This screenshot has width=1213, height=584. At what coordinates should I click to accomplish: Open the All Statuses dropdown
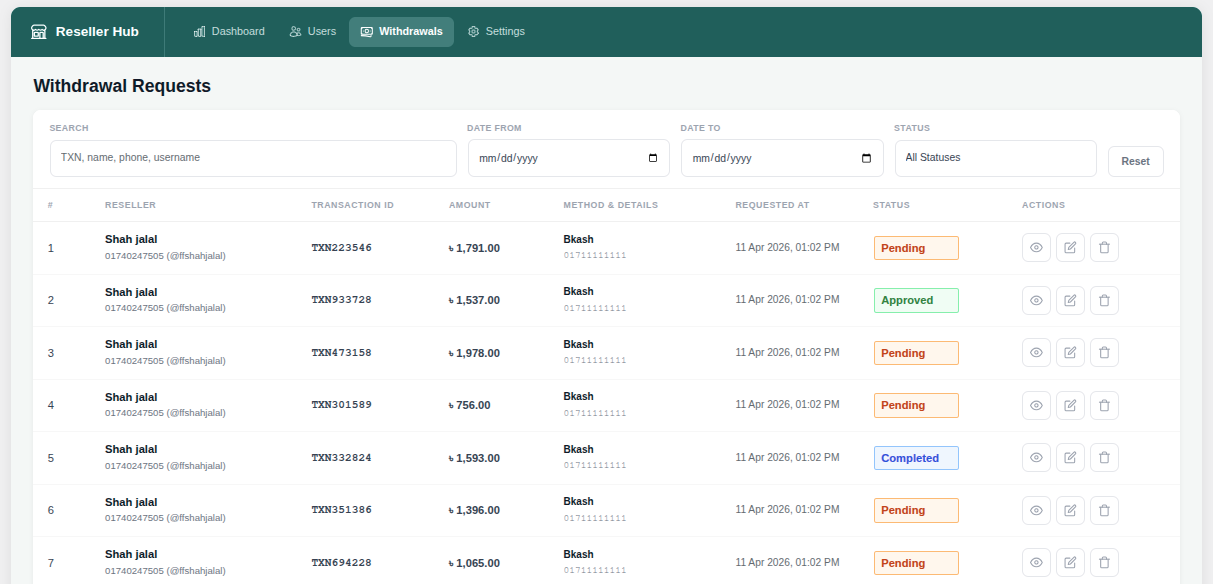click(995, 158)
